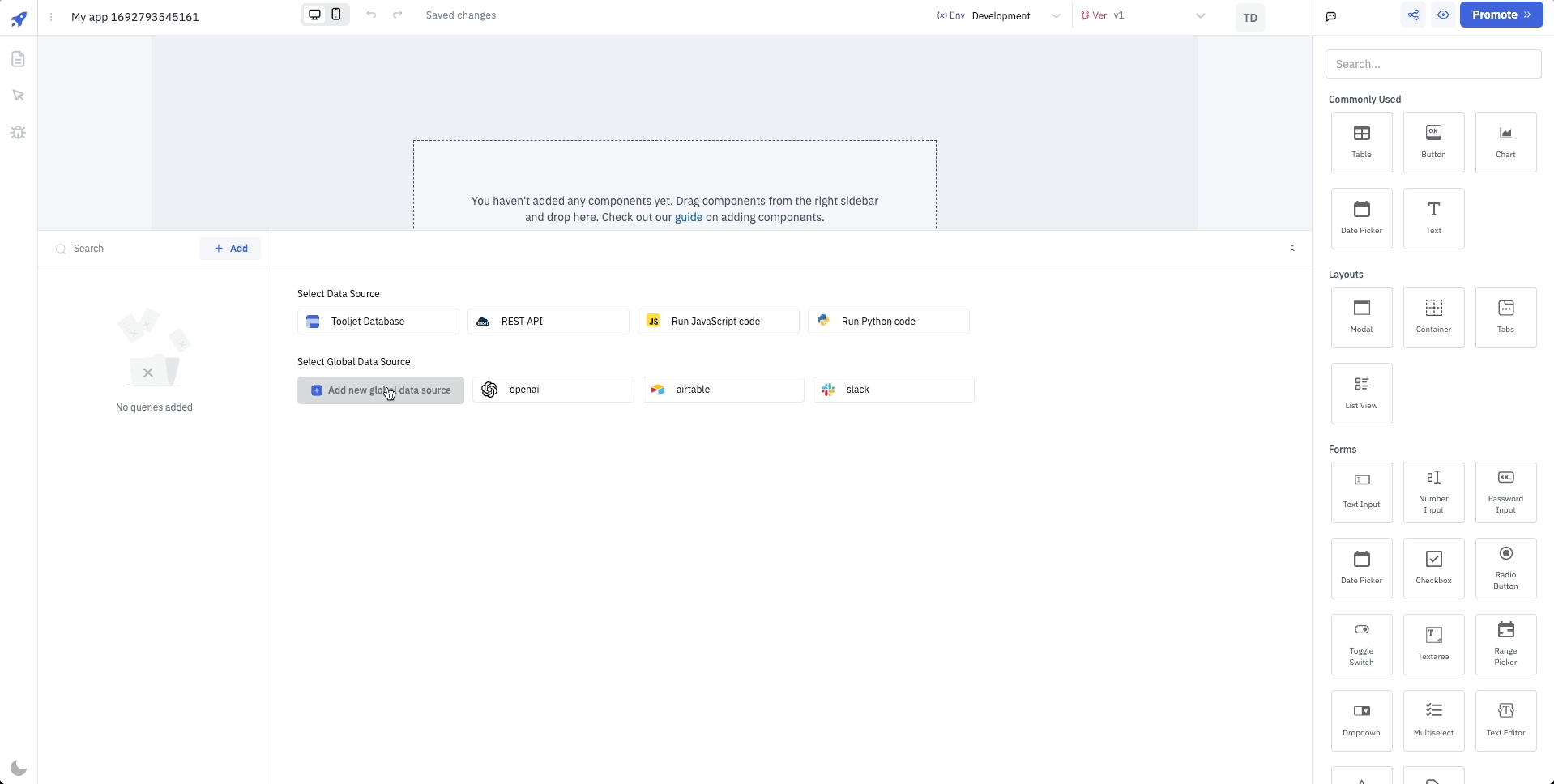Image resolution: width=1554 pixels, height=784 pixels.
Task: Preview the app using eye icon
Action: click(1443, 15)
